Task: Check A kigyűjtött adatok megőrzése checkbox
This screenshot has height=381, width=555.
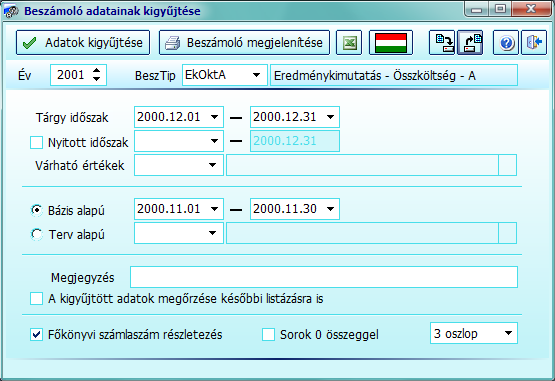Action: [x=36, y=298]
